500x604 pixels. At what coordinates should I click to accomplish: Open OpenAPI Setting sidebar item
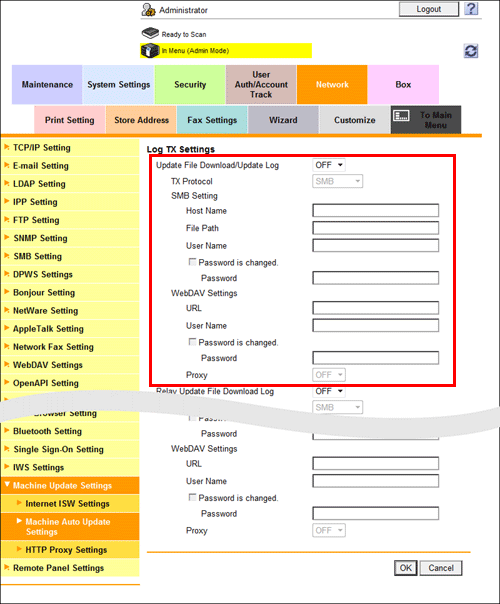70,383
